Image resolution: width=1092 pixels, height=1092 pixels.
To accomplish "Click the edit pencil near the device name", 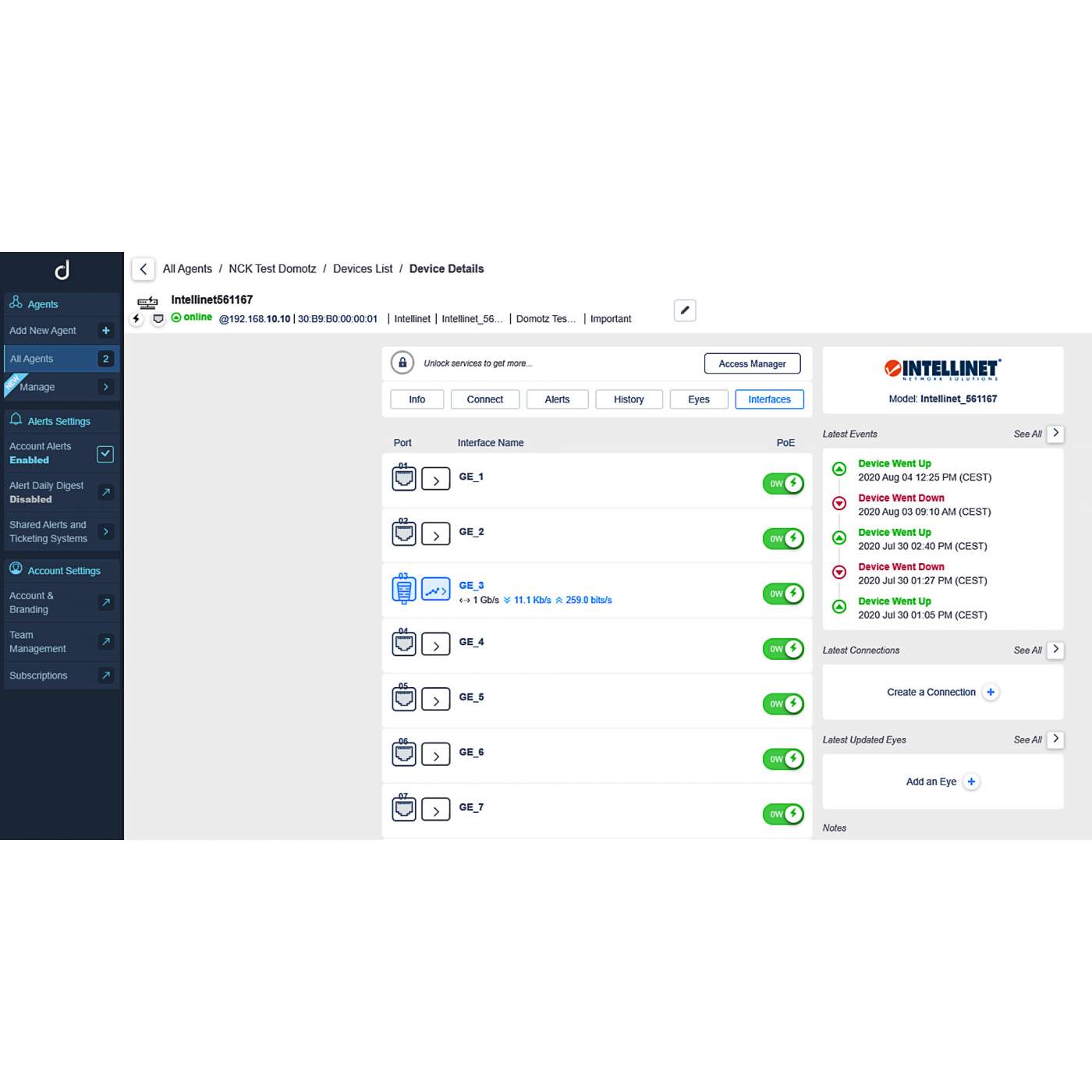I will 684,310.
